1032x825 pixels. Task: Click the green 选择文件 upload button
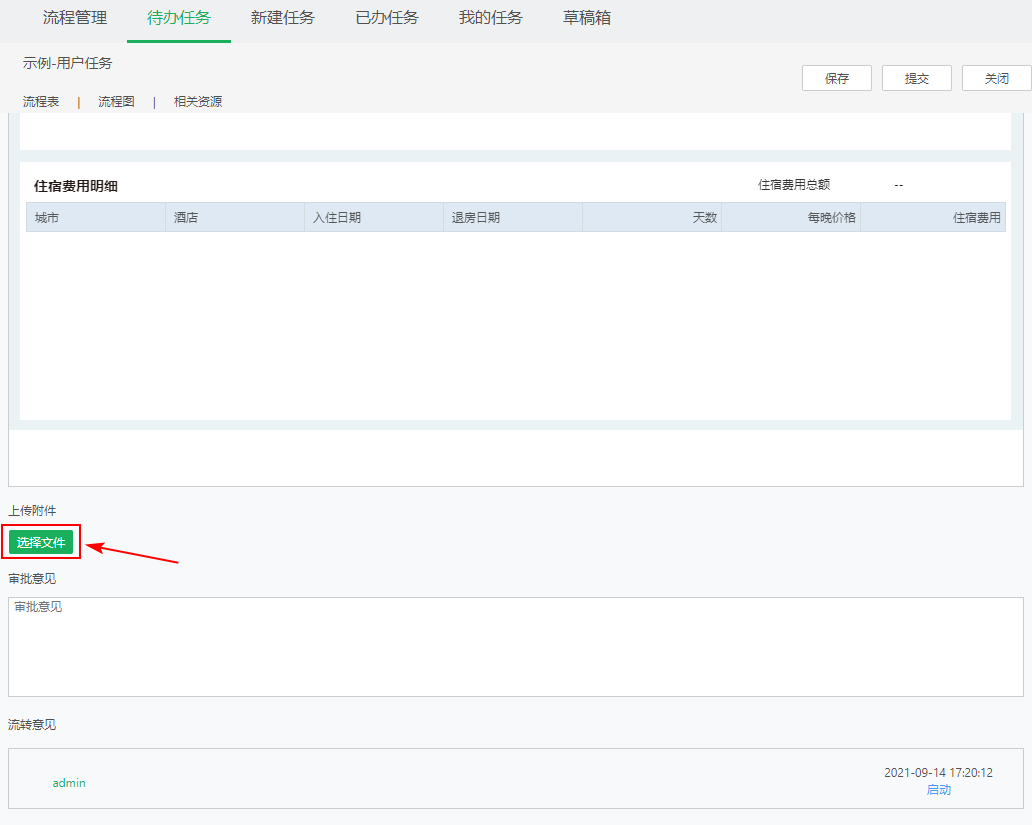[x=41, y=542]
